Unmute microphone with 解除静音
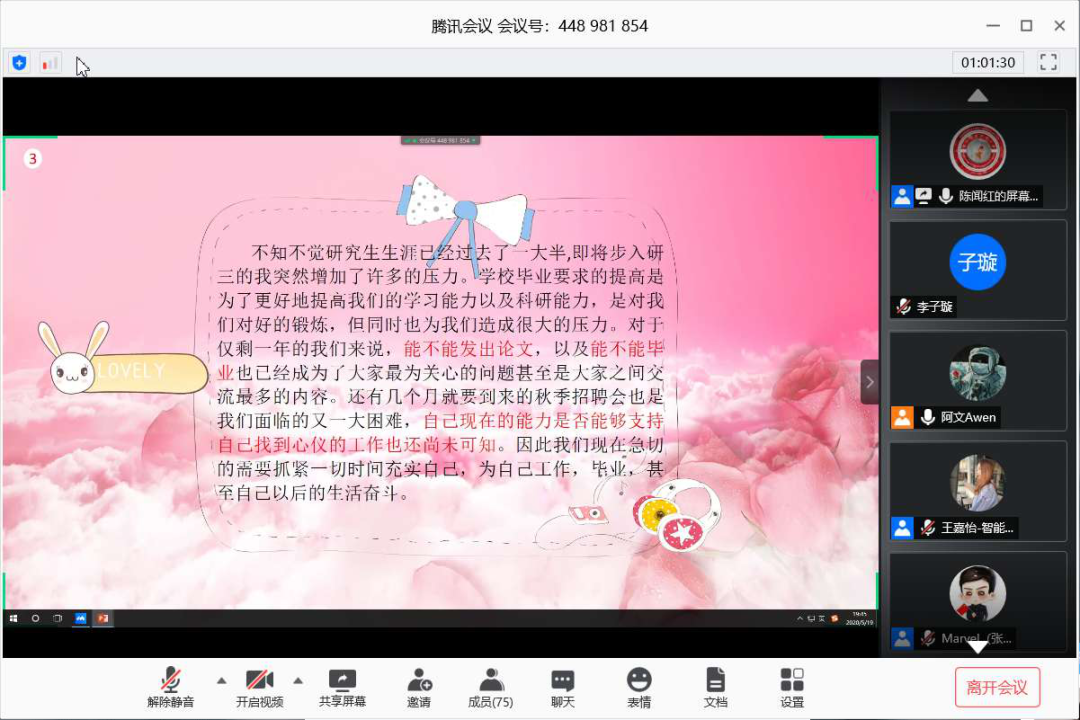The image size is (1080, 720). (172, 687)
